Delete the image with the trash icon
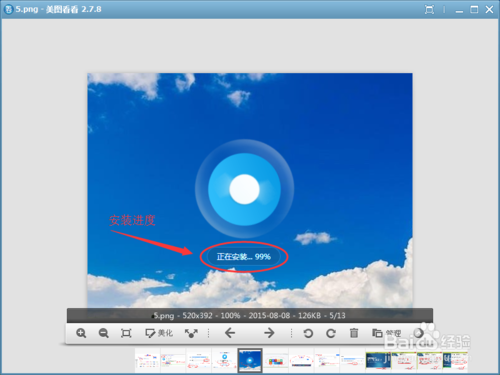 pyautogui.click(x=354, y=333)
